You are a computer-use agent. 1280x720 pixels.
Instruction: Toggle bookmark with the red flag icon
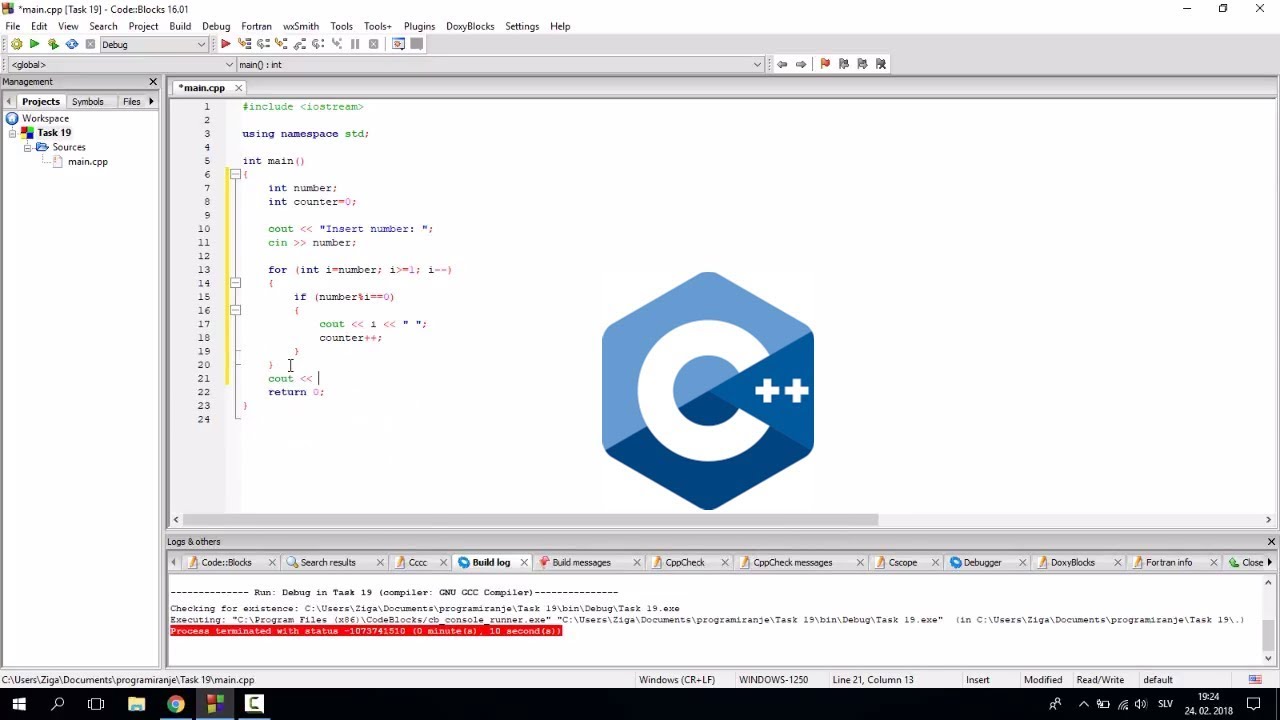tap(825, 64)
